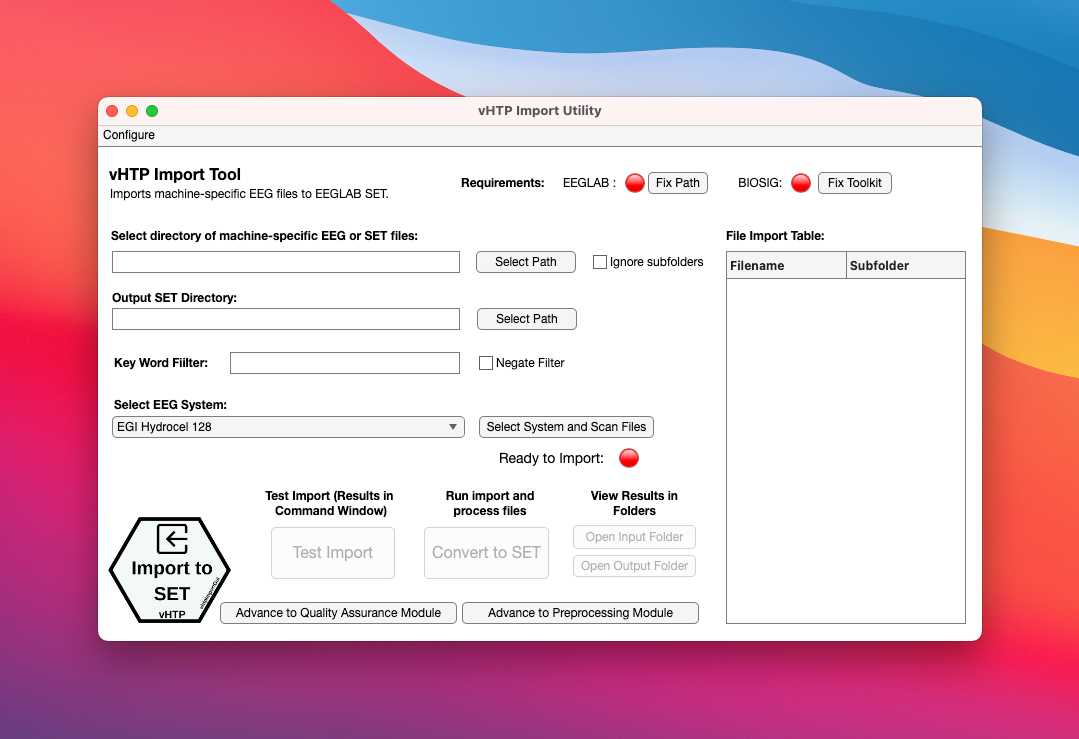Image resolution: width=1079 pixels, height=739 pixels.
Task: Click the EEGLAB red status lamp
Action: (x=634, y=183)
